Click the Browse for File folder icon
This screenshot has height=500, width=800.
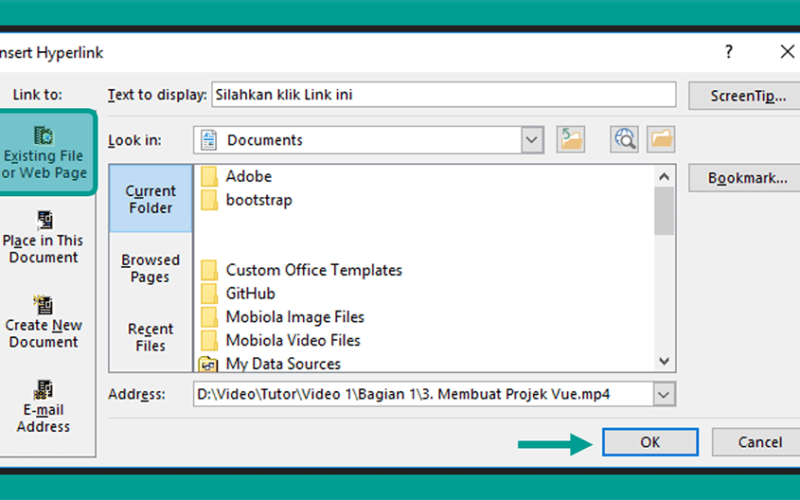tap(661, 140)
